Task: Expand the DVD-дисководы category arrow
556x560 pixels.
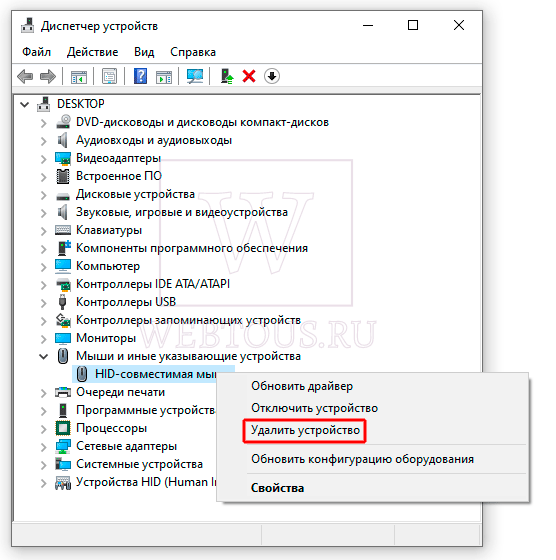Action: 44,123
